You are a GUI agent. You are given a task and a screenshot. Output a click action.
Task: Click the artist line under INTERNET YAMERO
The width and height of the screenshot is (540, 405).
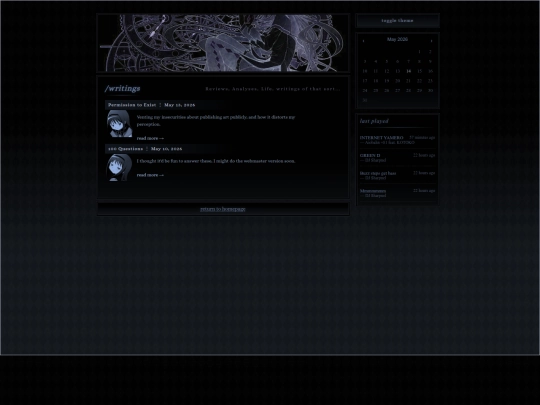coord(387,142)
